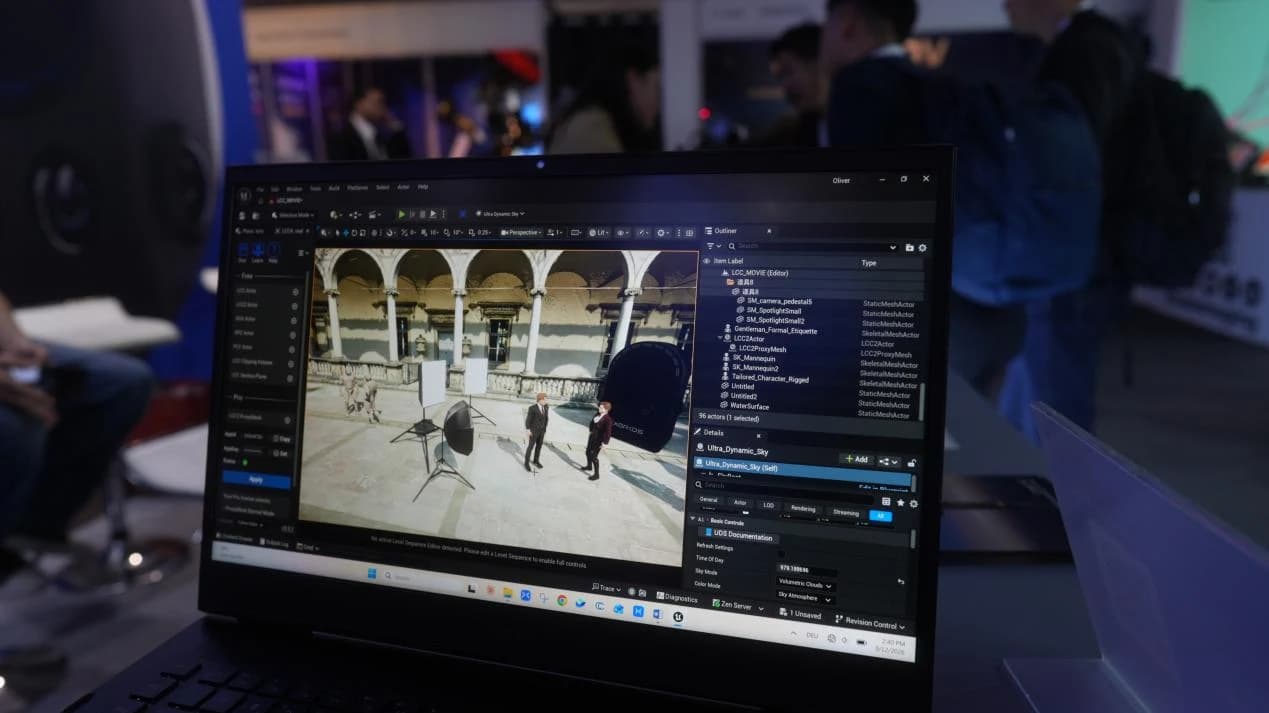Select Untitled2 in the Outliner

click(x=745, y=396)
